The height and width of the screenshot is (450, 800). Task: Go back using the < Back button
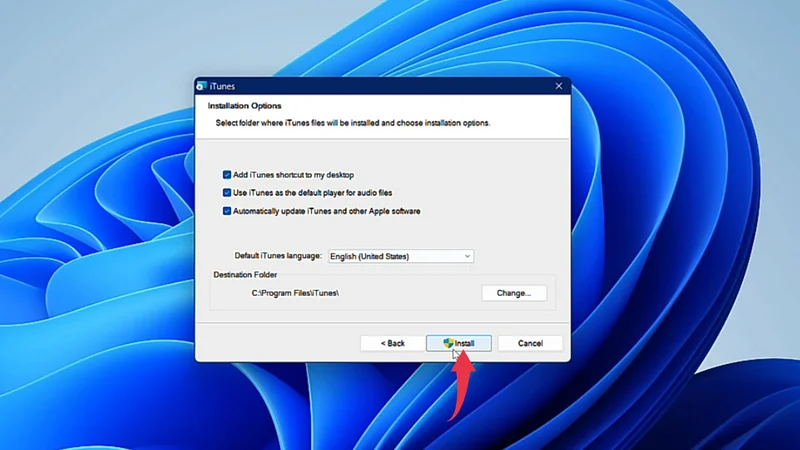[x=393, y=343]
